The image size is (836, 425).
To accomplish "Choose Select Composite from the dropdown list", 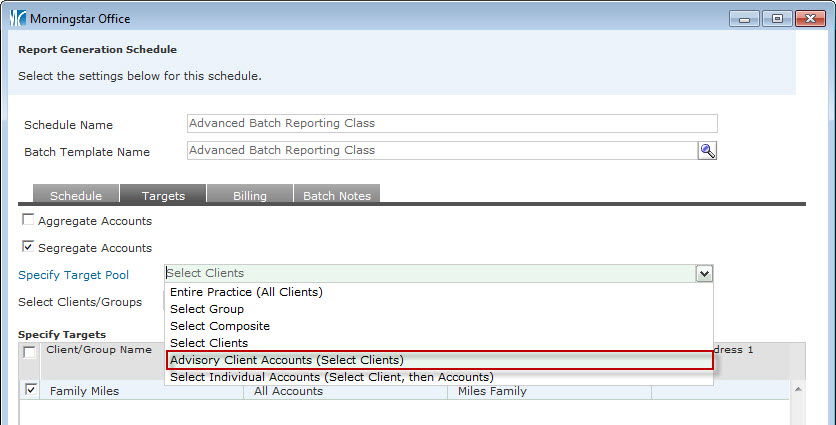I will click(x=220, y=326).
